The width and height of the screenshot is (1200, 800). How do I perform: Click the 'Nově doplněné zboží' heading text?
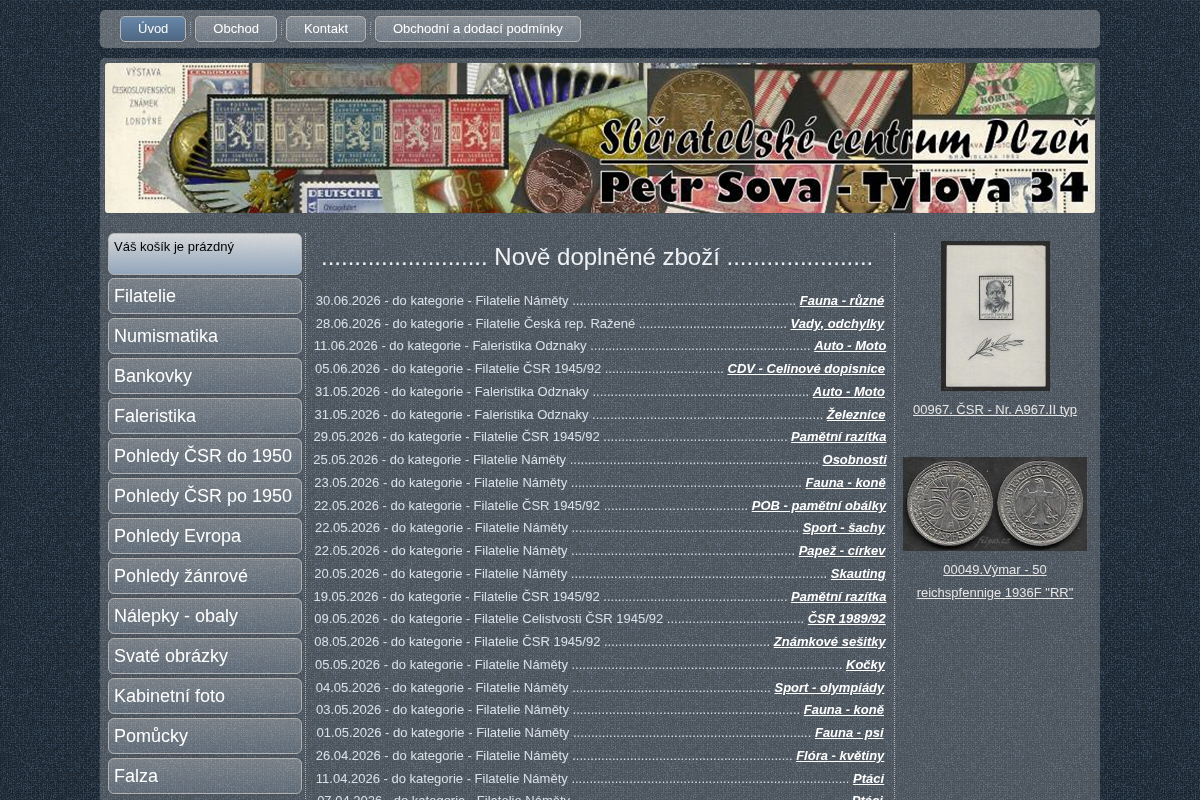coord(607,257)
